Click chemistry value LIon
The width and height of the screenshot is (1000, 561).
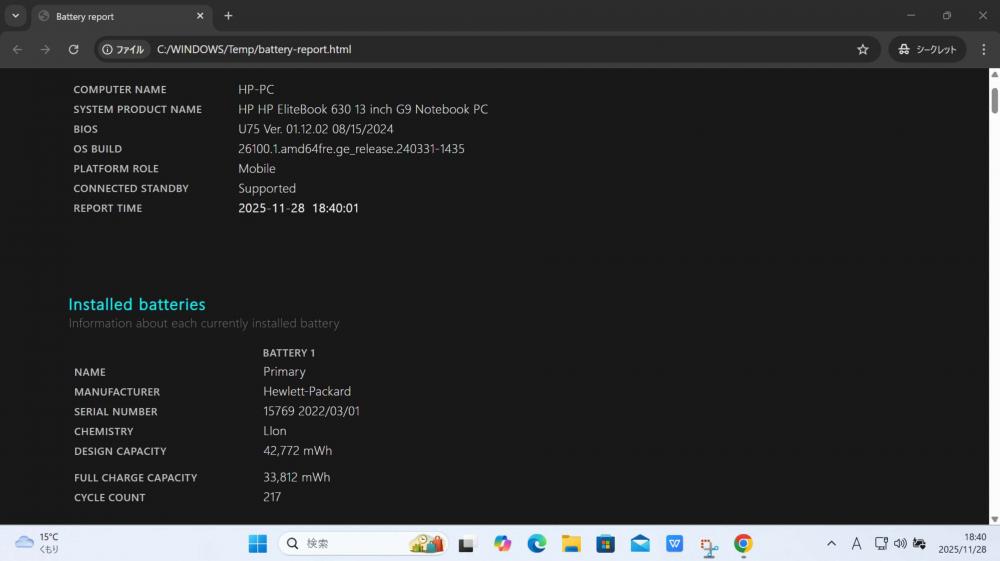274,431
